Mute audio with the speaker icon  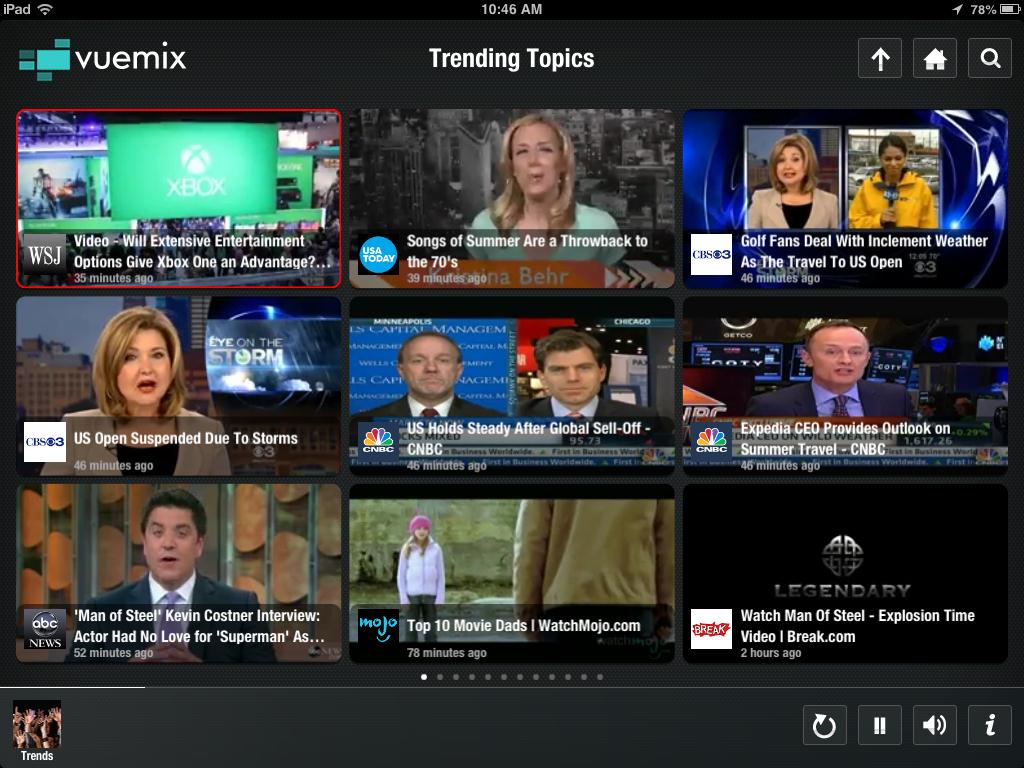(935, 725)
